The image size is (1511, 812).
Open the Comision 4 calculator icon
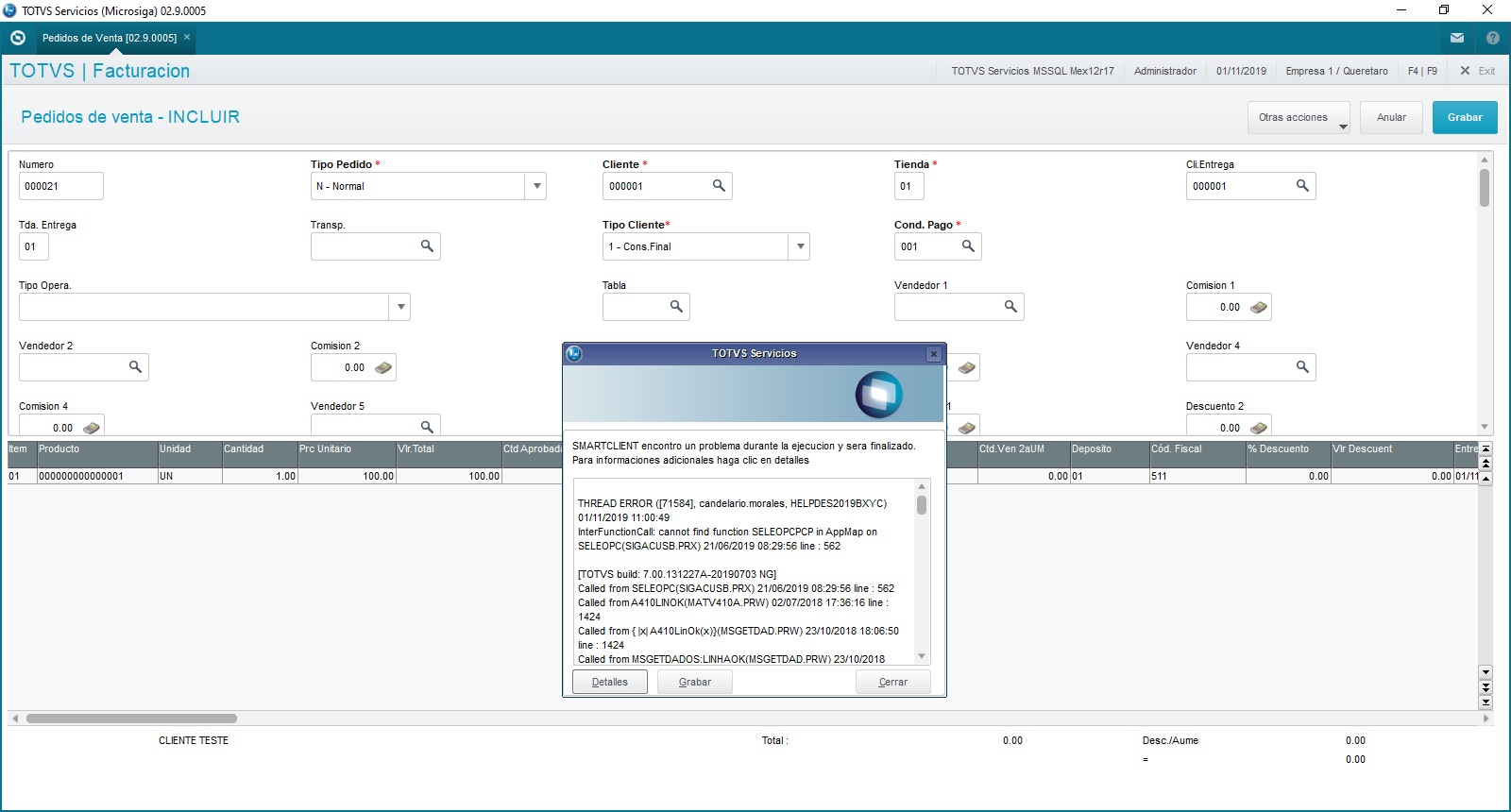[x=91, y=428]
